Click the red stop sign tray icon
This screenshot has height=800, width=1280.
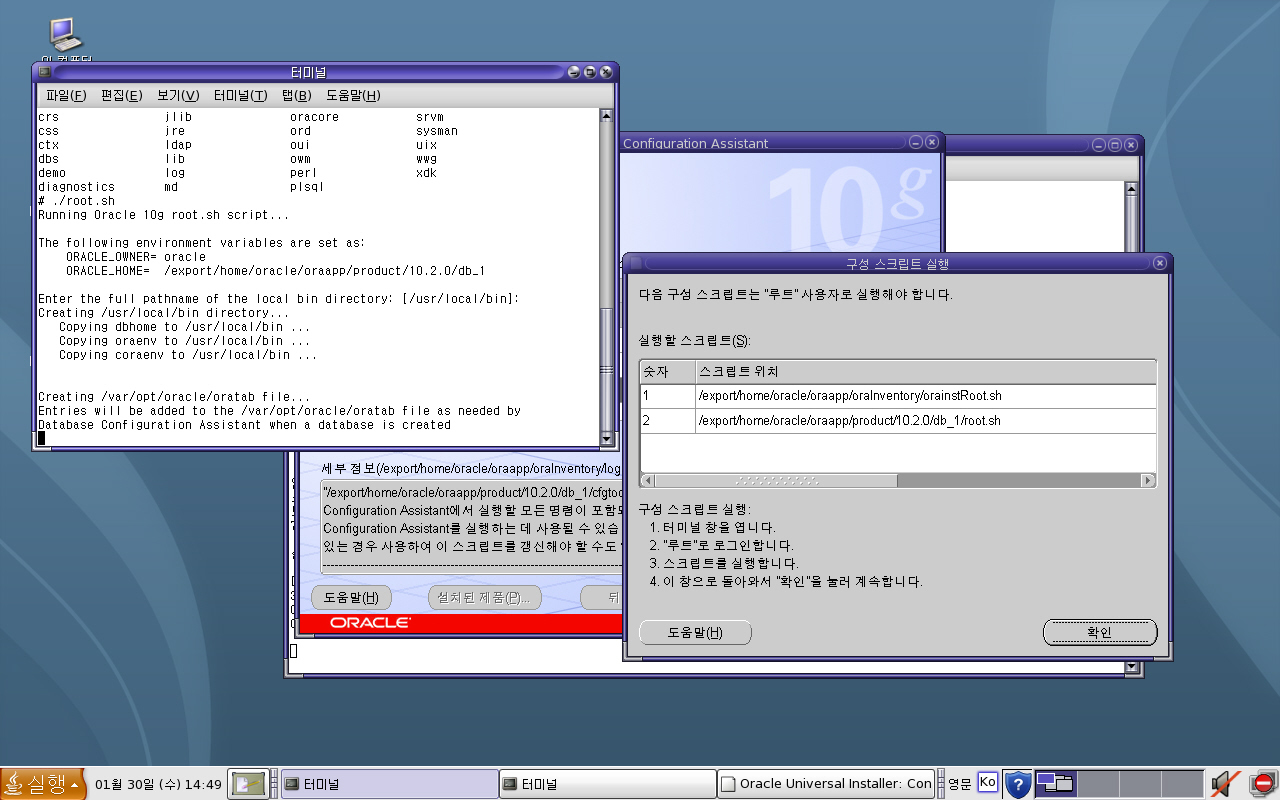(x=1263, y=783)
